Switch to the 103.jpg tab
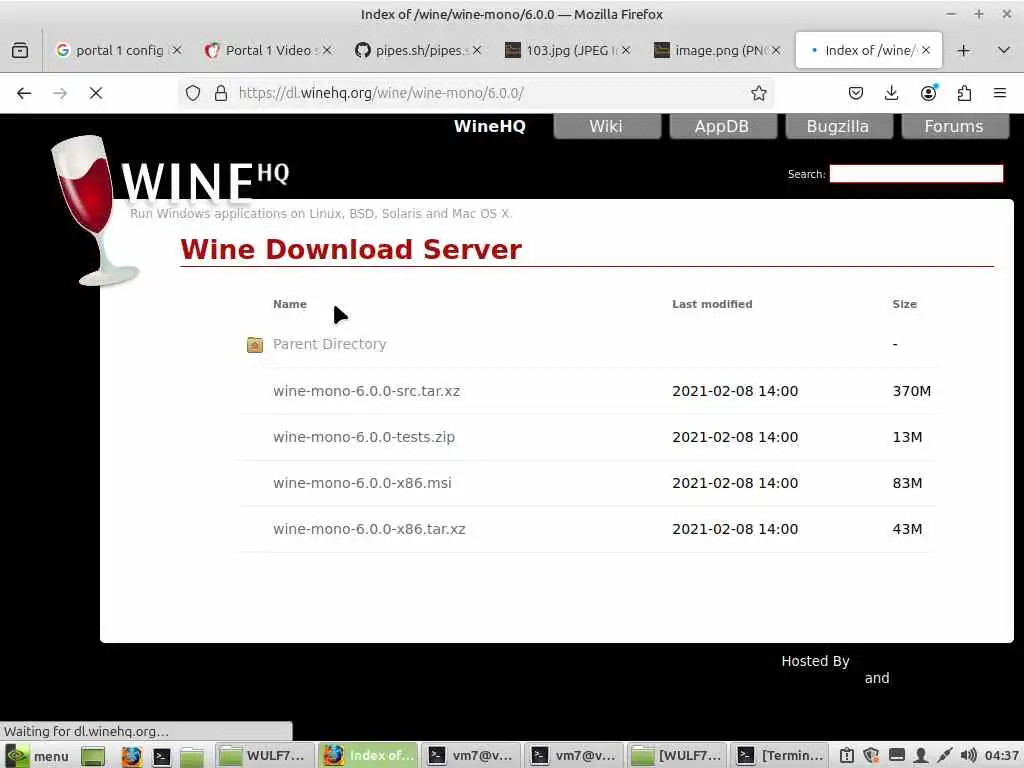This screenshot has height=768, width=1024. (x=568, y=50)
